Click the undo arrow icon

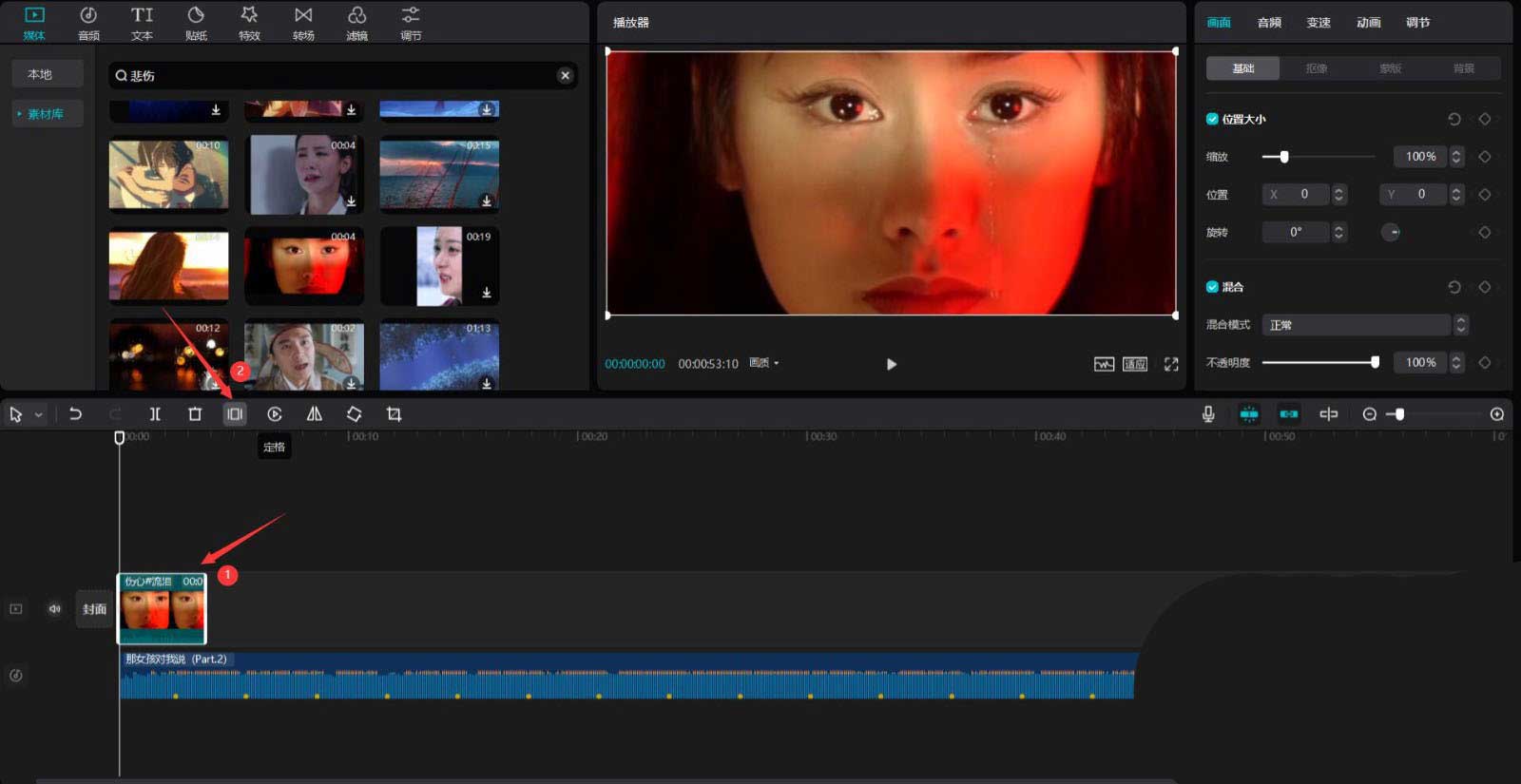point(75,414)
